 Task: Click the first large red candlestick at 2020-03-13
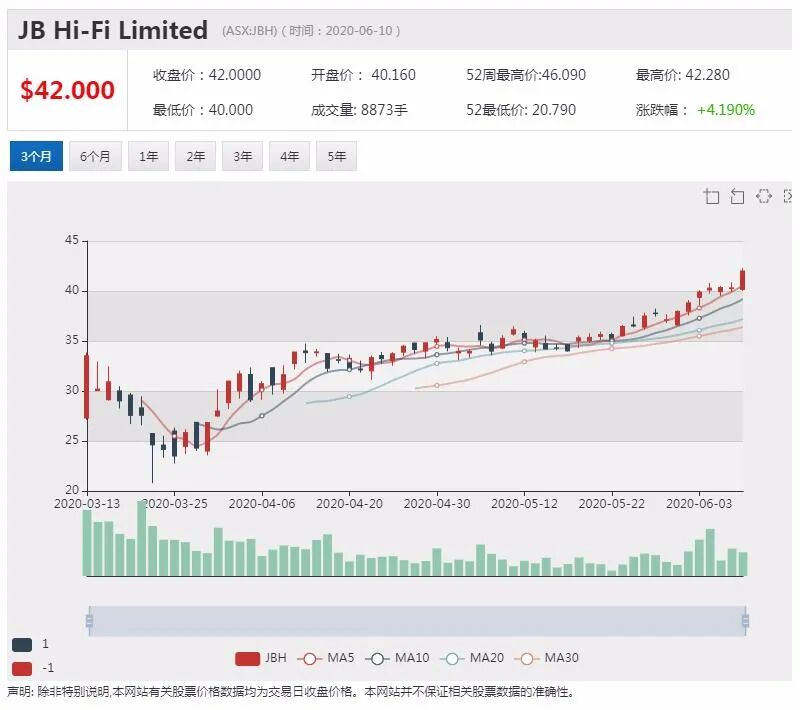(87, 386)
